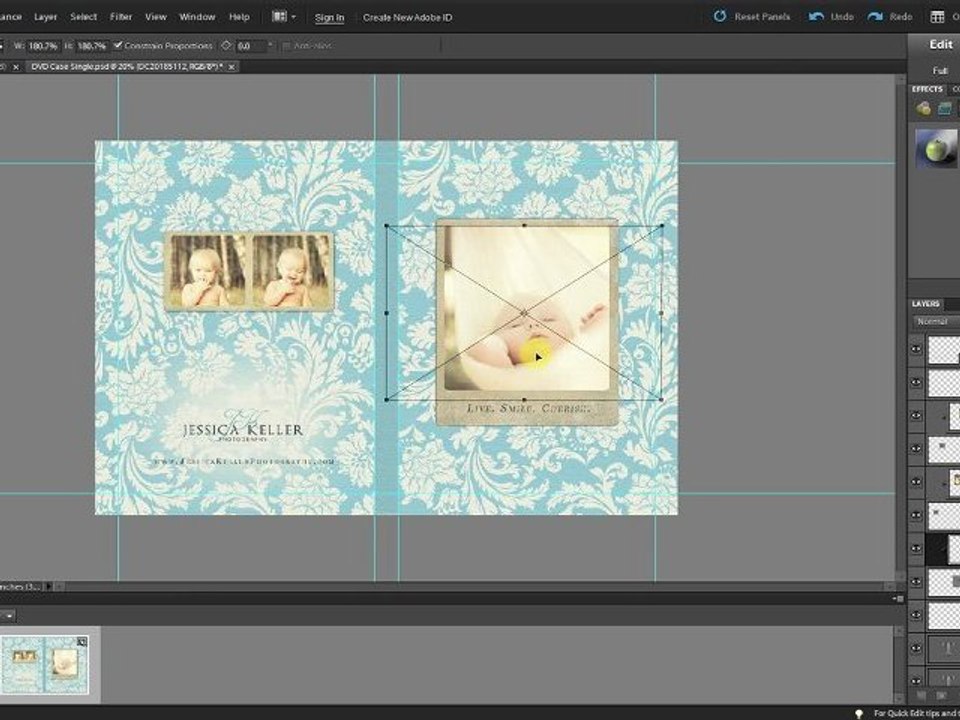
Task: Select the Filters icon in Effects panel
Action: click(923, 109)
